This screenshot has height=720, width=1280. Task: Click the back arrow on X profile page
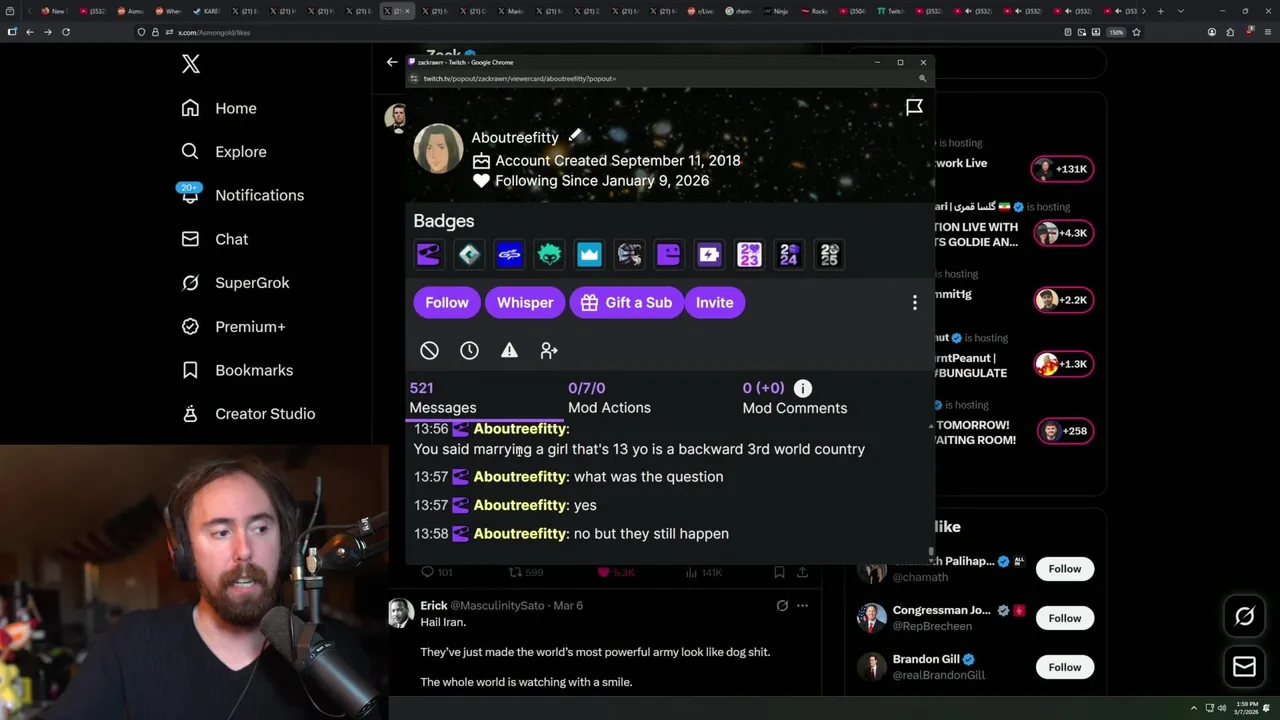tap(392, 62)
